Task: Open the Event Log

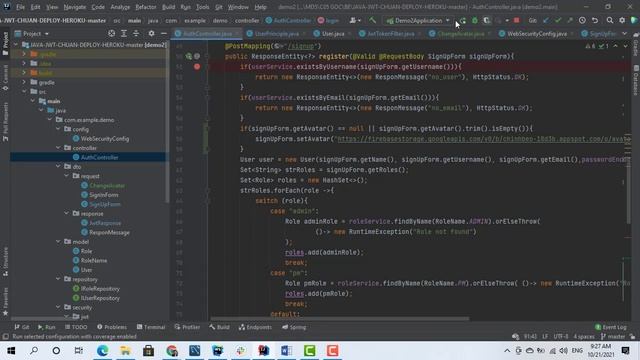Action: click(611, 327)
